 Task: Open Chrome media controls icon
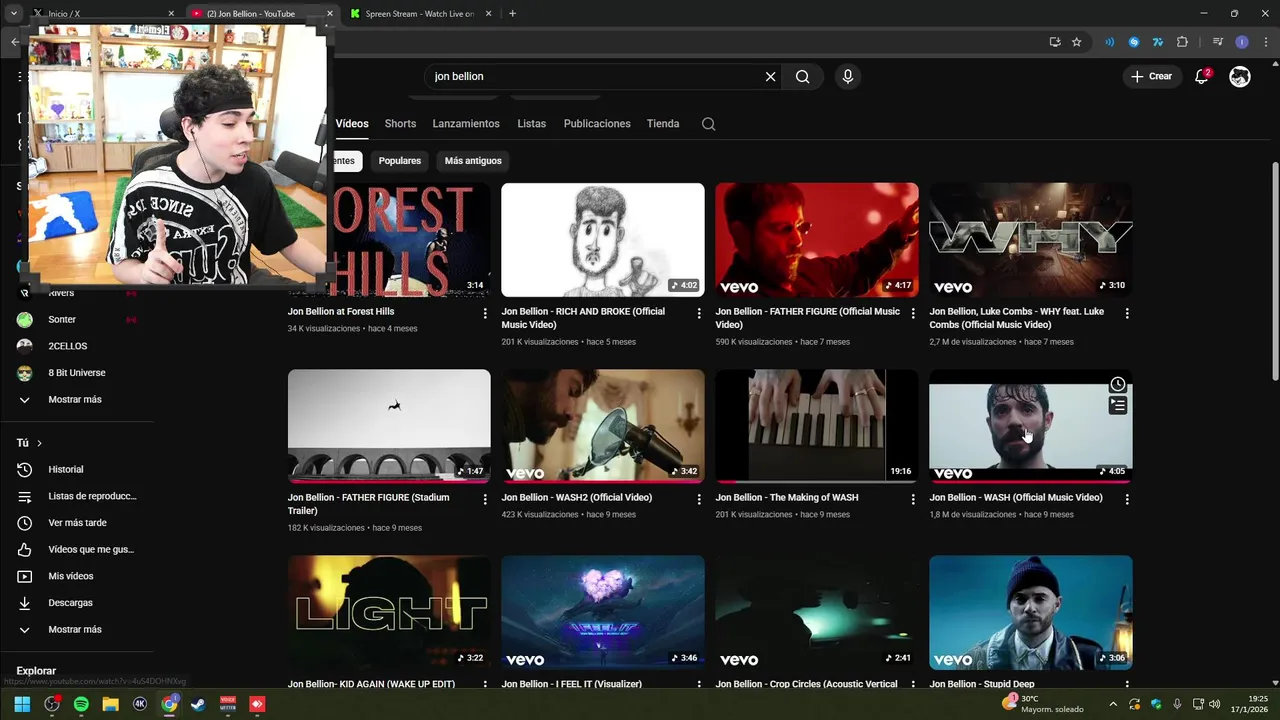[x=1217, y=42]
